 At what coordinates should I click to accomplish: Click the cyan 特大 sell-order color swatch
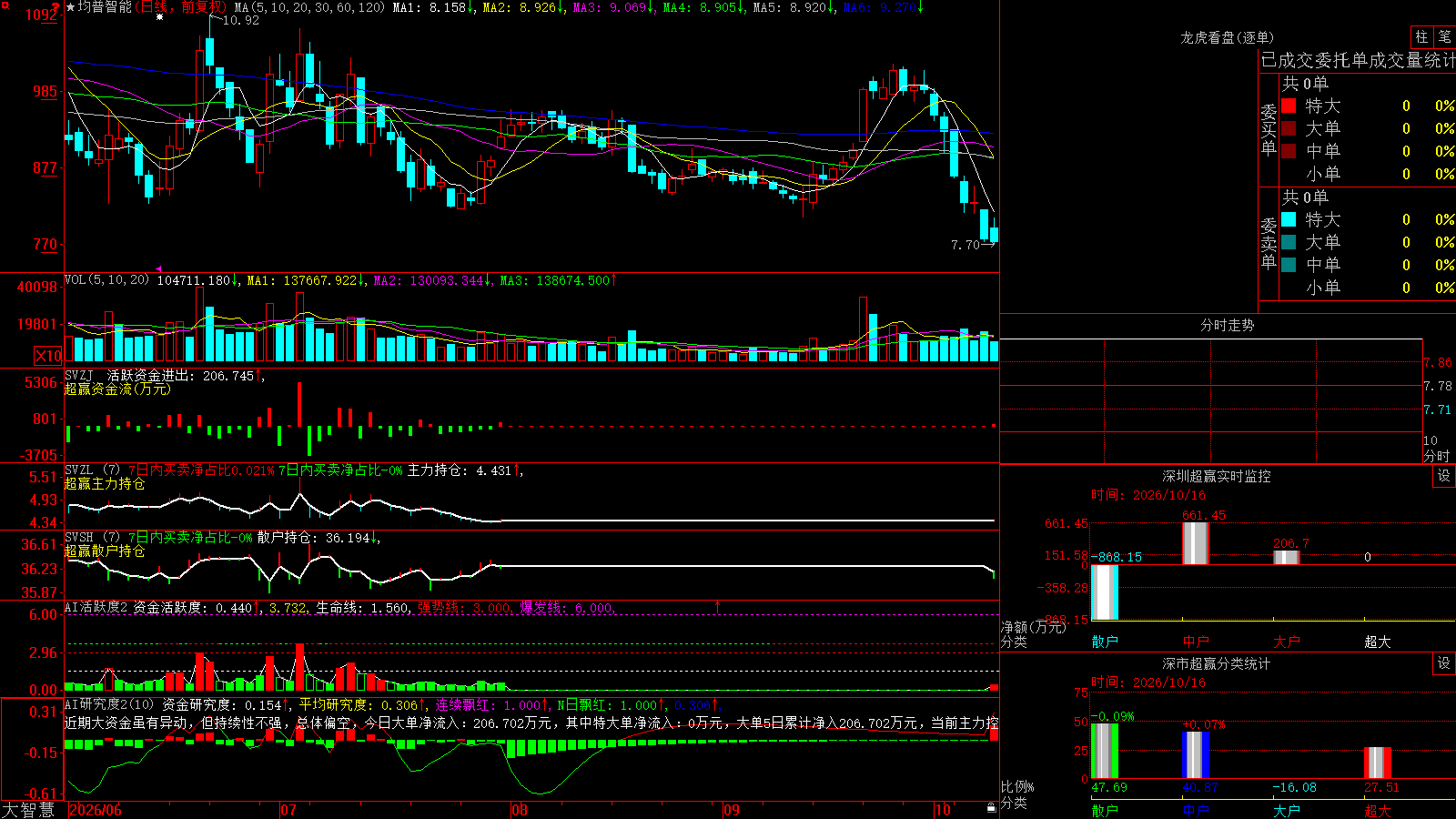(x=1289, y=219)
